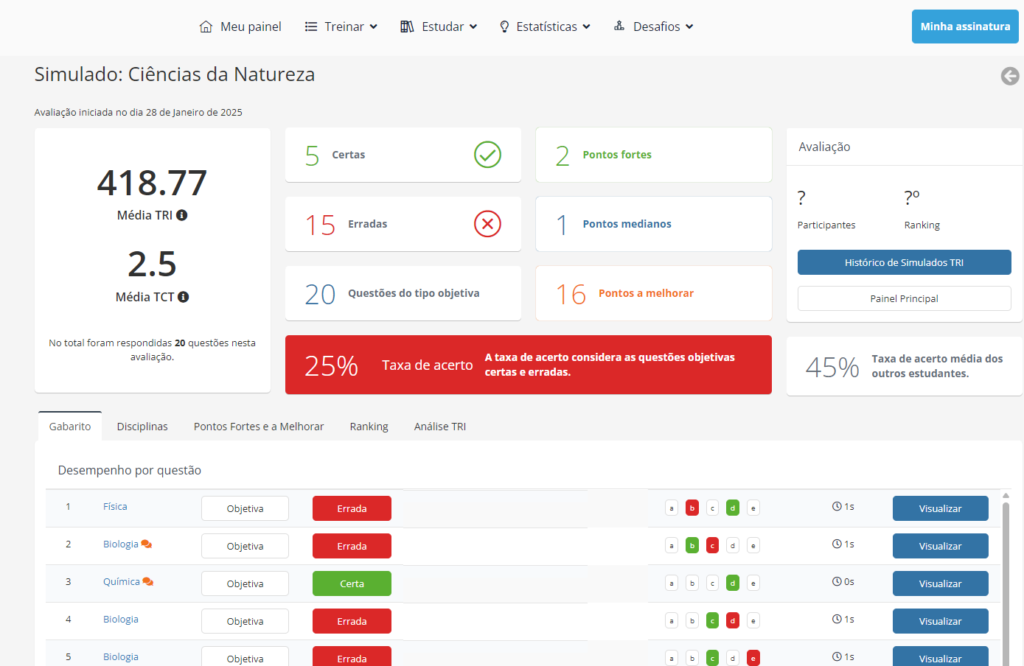
Task: Click the Pontos a melhorar card label
Action: pyautogui.click(x=646, y=293)
